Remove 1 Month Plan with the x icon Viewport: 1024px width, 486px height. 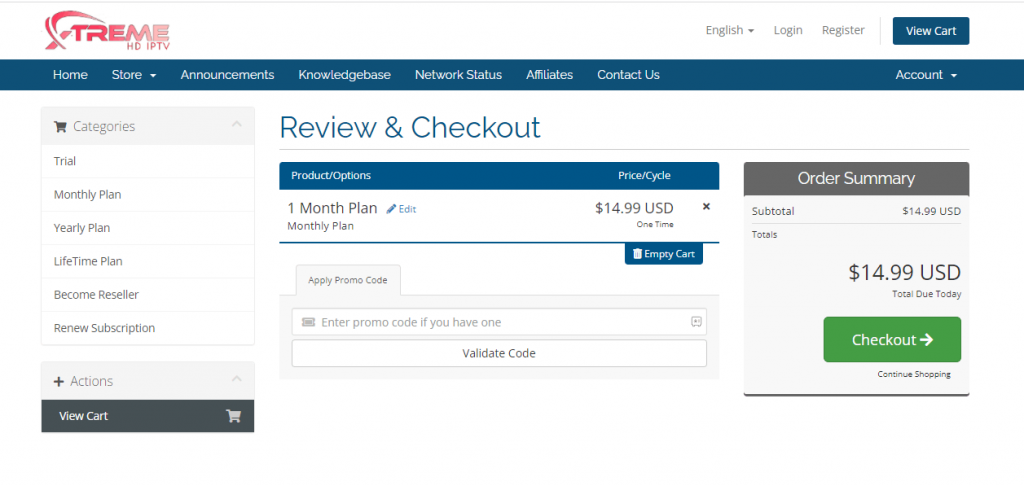(706, 206)
